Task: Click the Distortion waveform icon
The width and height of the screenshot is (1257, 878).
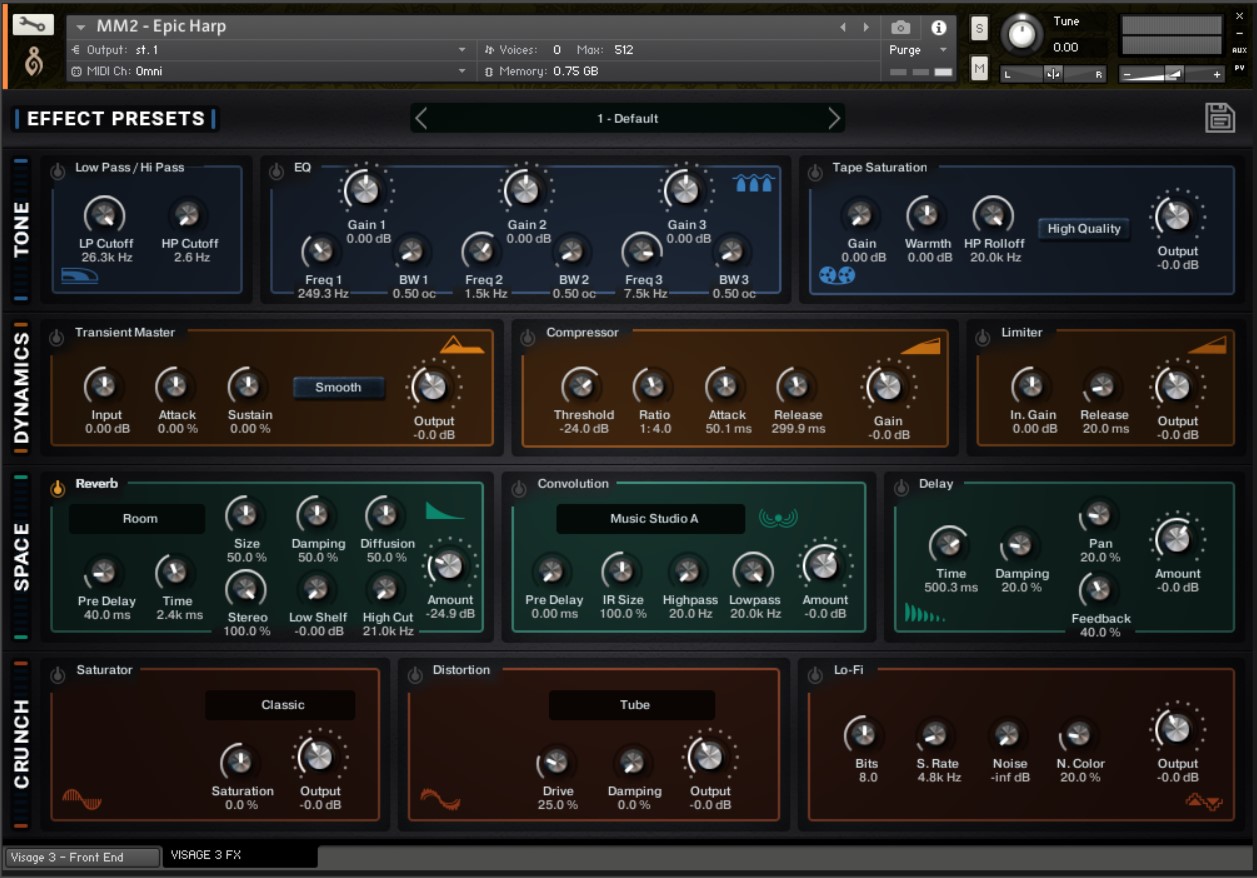Action: tap(440, 799)
